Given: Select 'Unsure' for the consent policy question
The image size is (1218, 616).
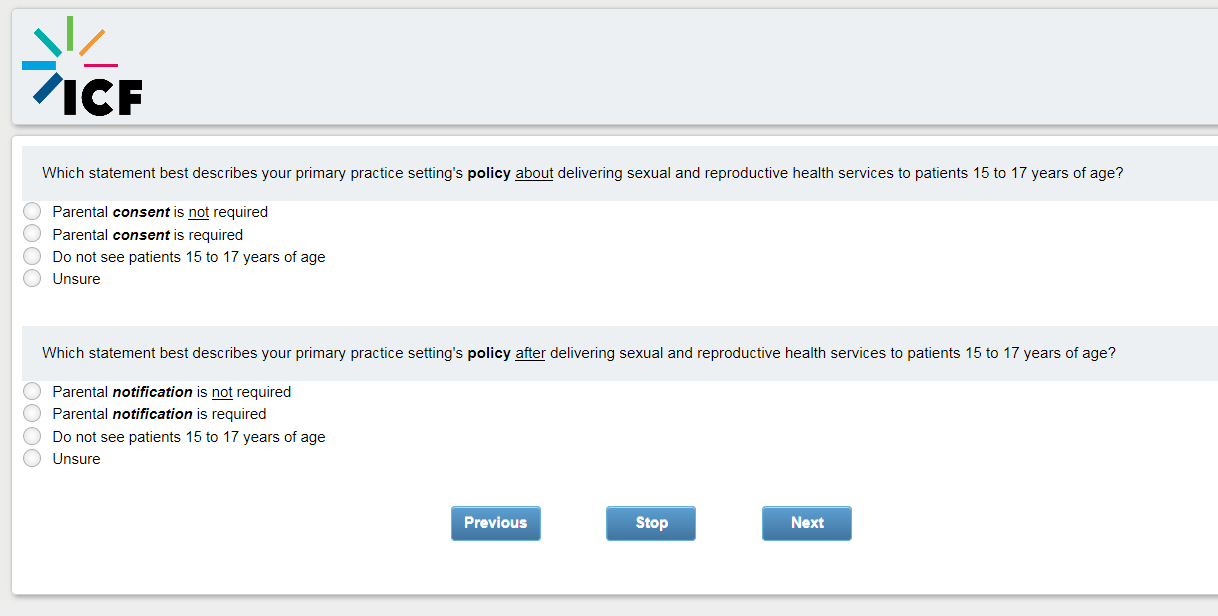Looking at the screenshot, I should pos(32,279).
